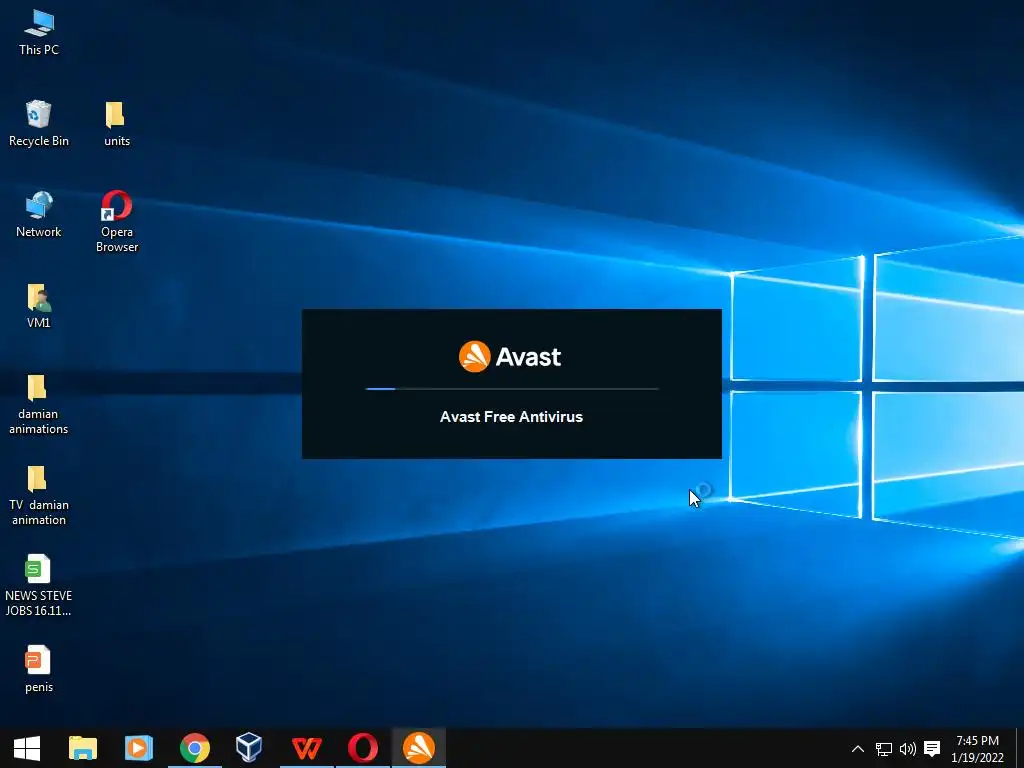Click the Avast loading progress bar

512,389
